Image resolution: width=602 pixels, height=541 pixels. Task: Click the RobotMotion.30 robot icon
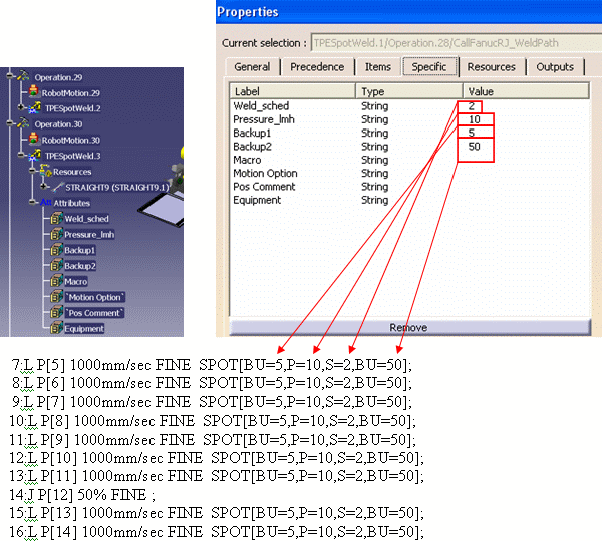click(32, 140)
